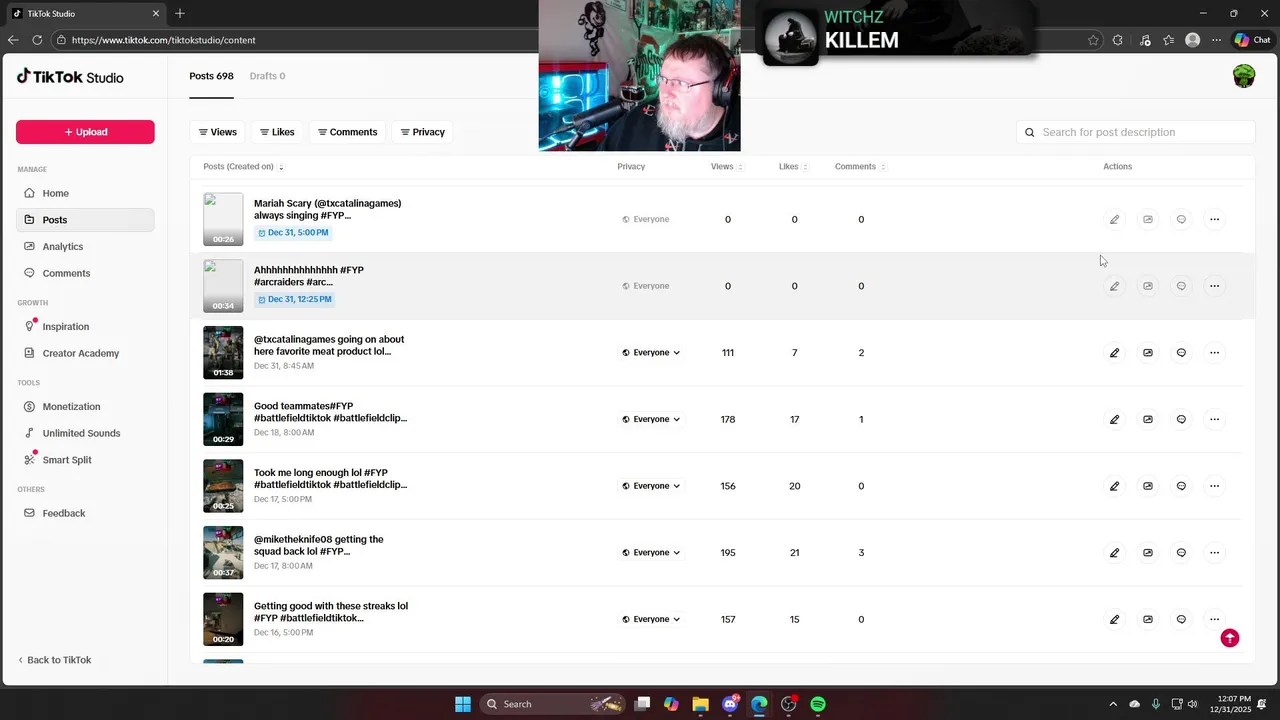Viewport: 1280px width, 720px height.
Task: Open more options for 'Took me long enough' post
Action: coord(1214,486)
